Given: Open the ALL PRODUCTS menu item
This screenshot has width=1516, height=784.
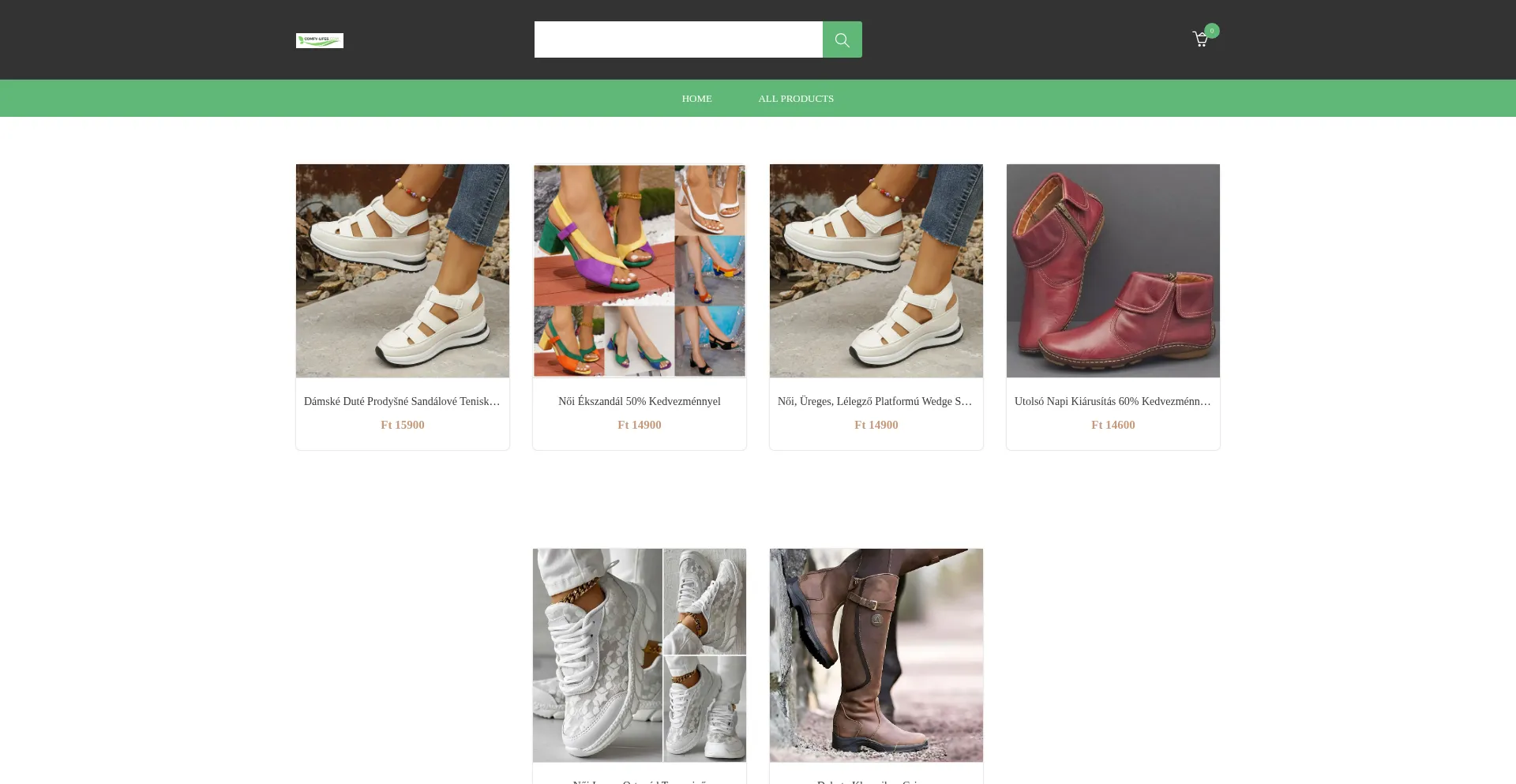Looking at the screenshot, I should 795,99.
